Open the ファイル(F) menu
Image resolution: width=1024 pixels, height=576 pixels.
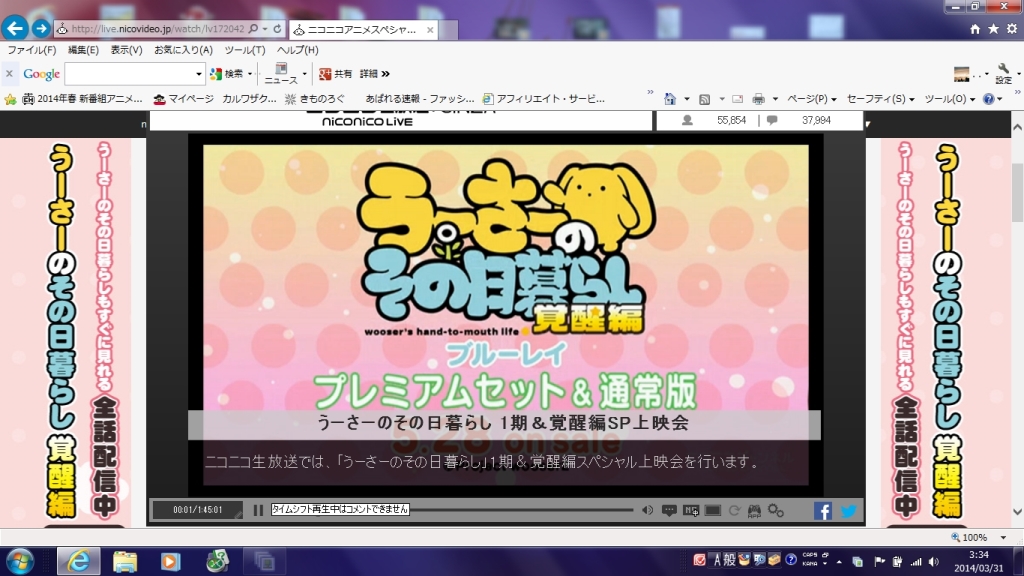tap(31, 50)
